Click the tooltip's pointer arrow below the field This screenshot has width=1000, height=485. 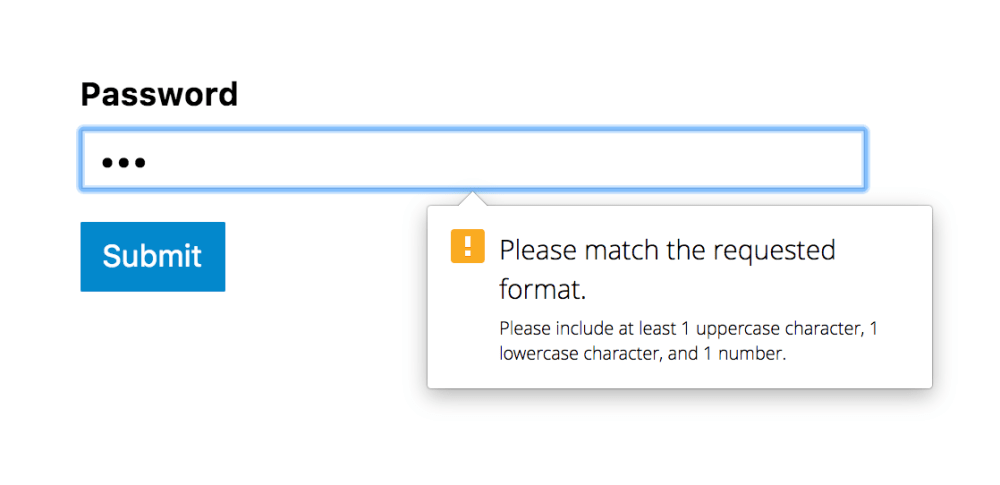click(475, 199)
